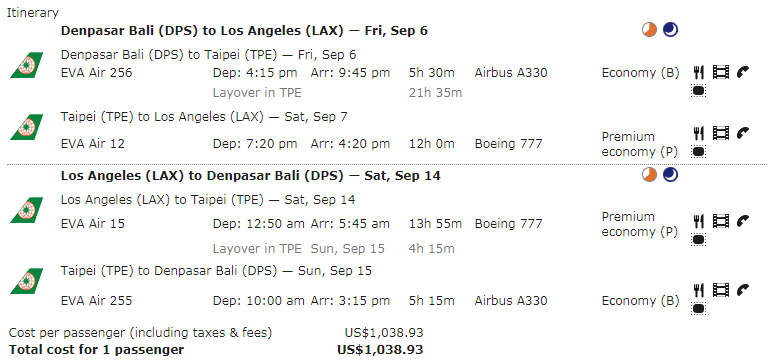Click the EVA Air logo for flight 256
770x363 pixels.
(x=27, y=65)
